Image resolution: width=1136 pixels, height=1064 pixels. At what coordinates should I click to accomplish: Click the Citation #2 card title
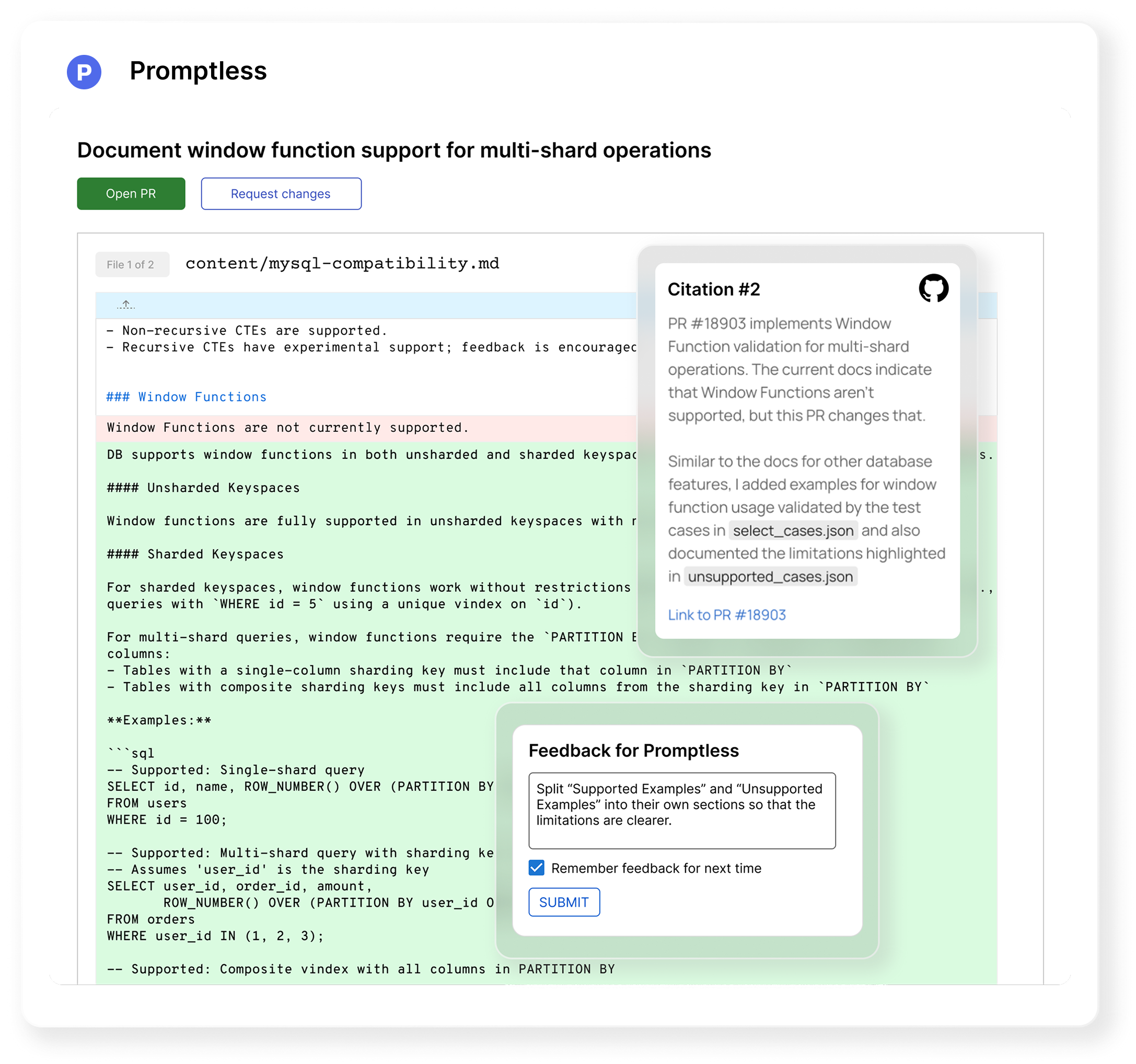714,289
